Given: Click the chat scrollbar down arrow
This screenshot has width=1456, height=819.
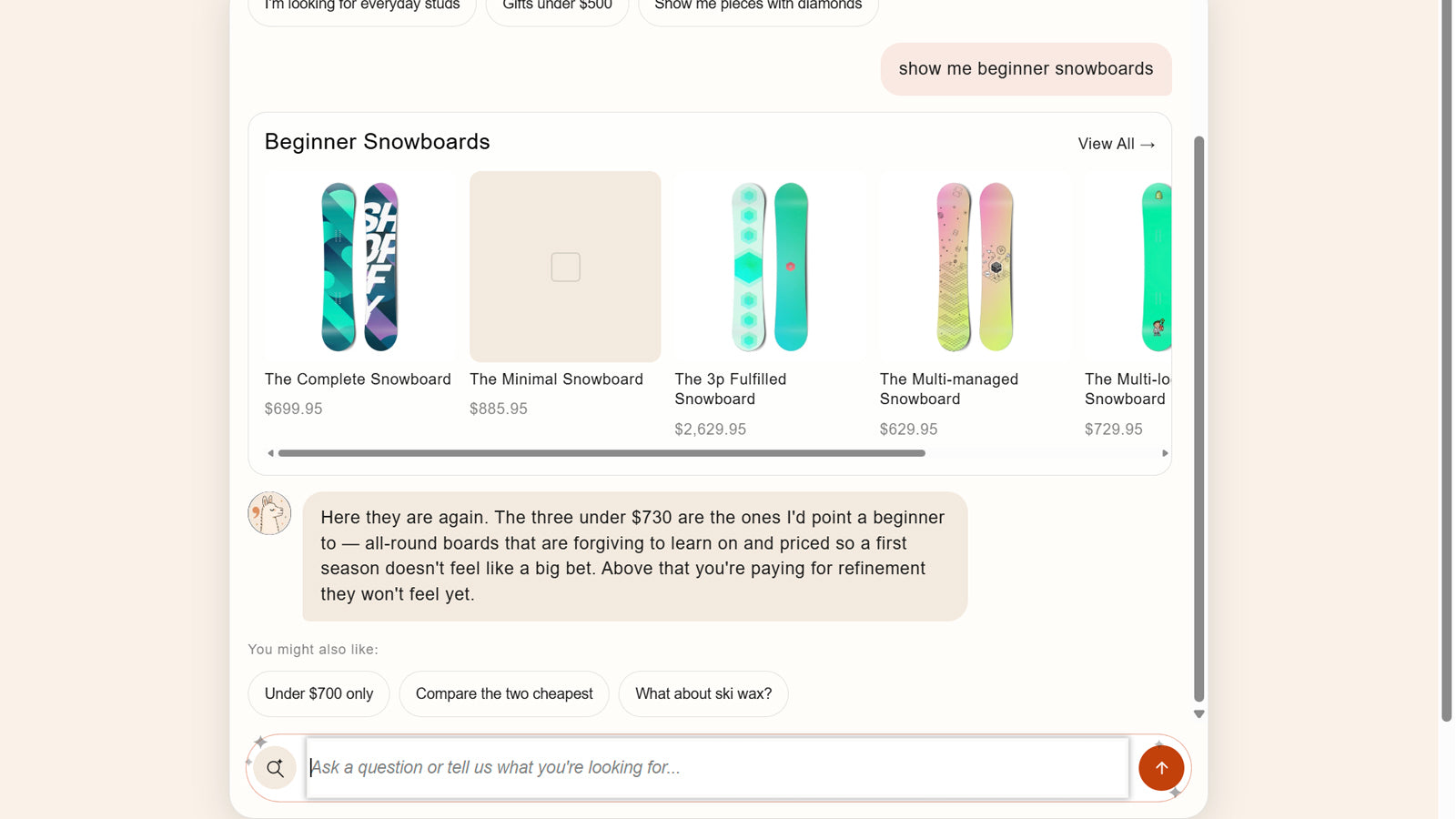Looking at the screenshot, I should tap(1198, 714).
